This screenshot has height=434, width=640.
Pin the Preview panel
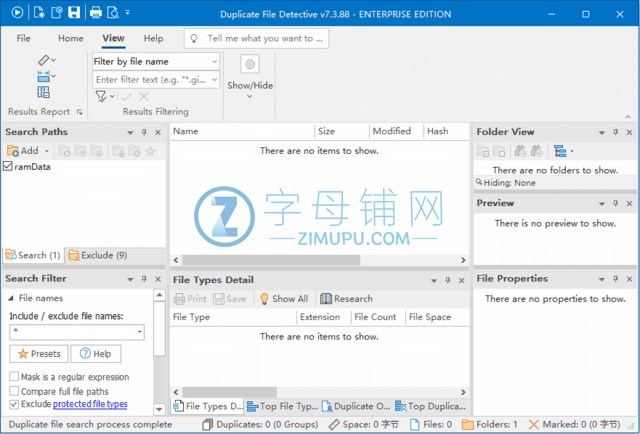pyautogui.click(x=616, y=203)
